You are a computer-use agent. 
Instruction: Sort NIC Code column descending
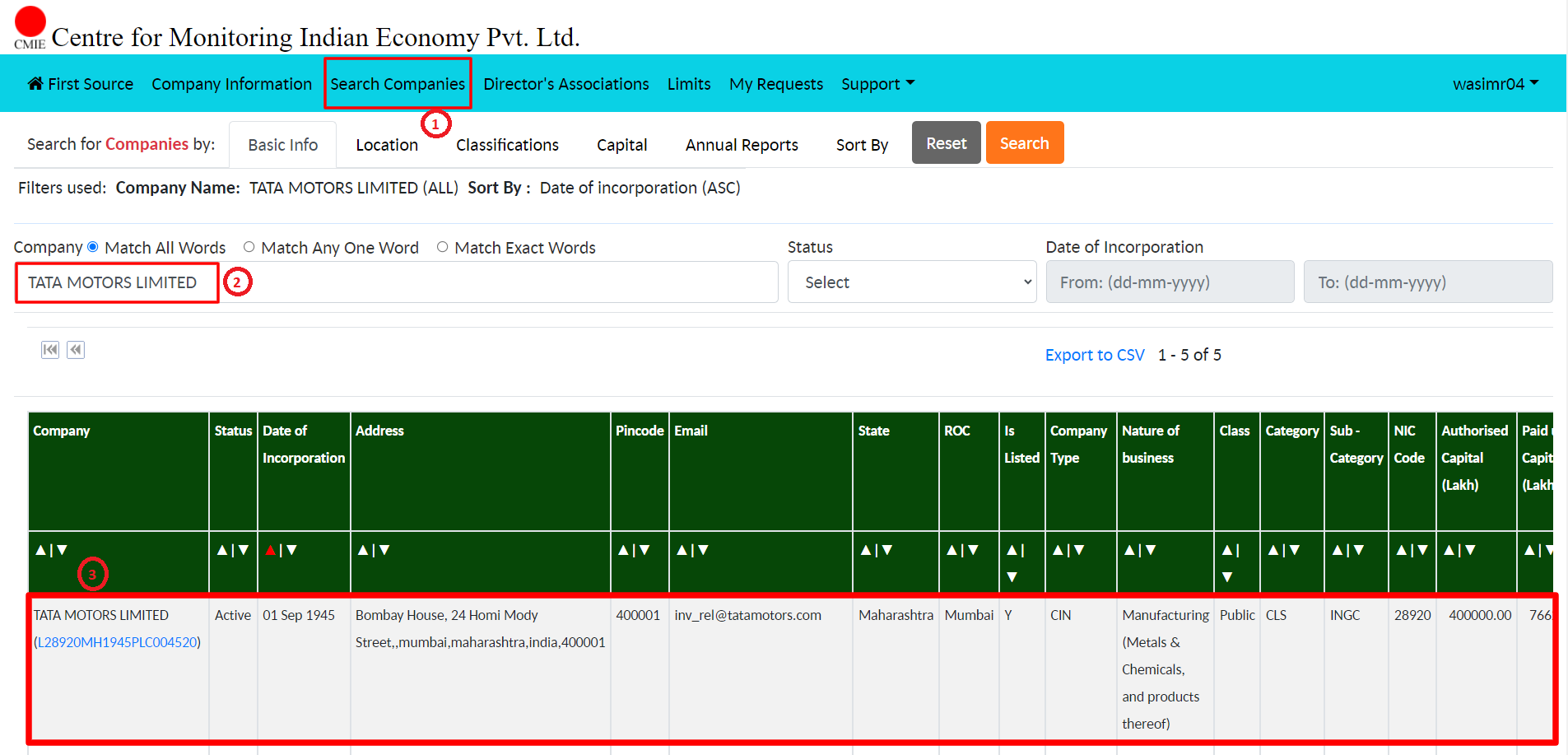1422,550
